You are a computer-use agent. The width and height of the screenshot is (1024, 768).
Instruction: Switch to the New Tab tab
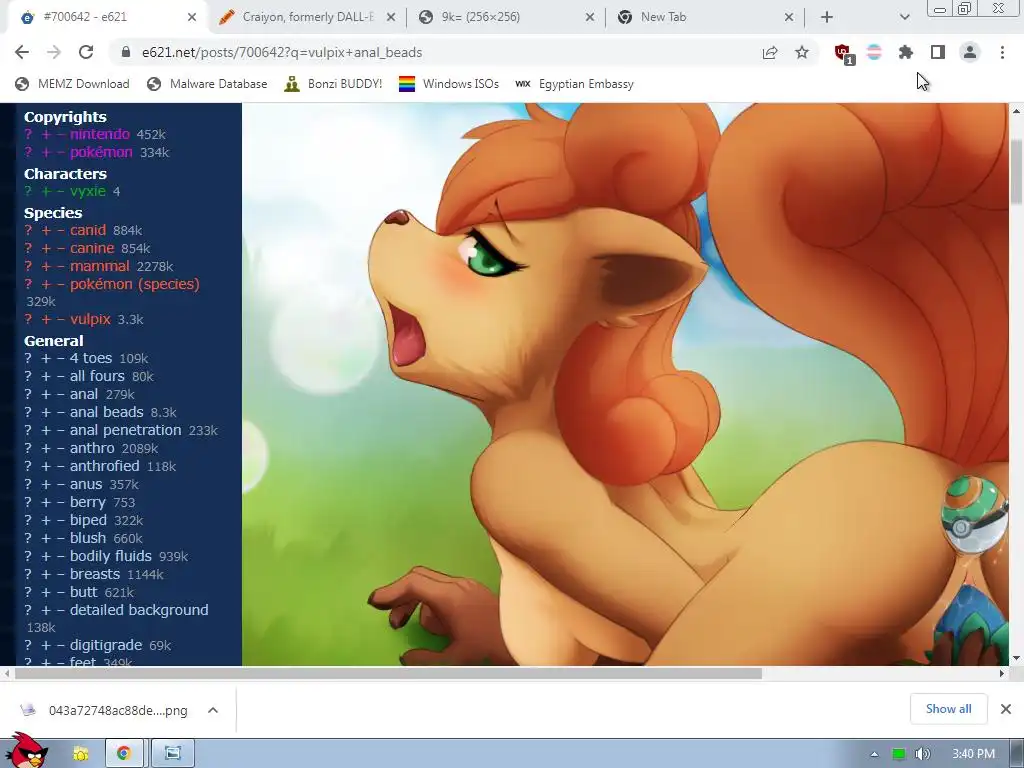tap(705, 17)
